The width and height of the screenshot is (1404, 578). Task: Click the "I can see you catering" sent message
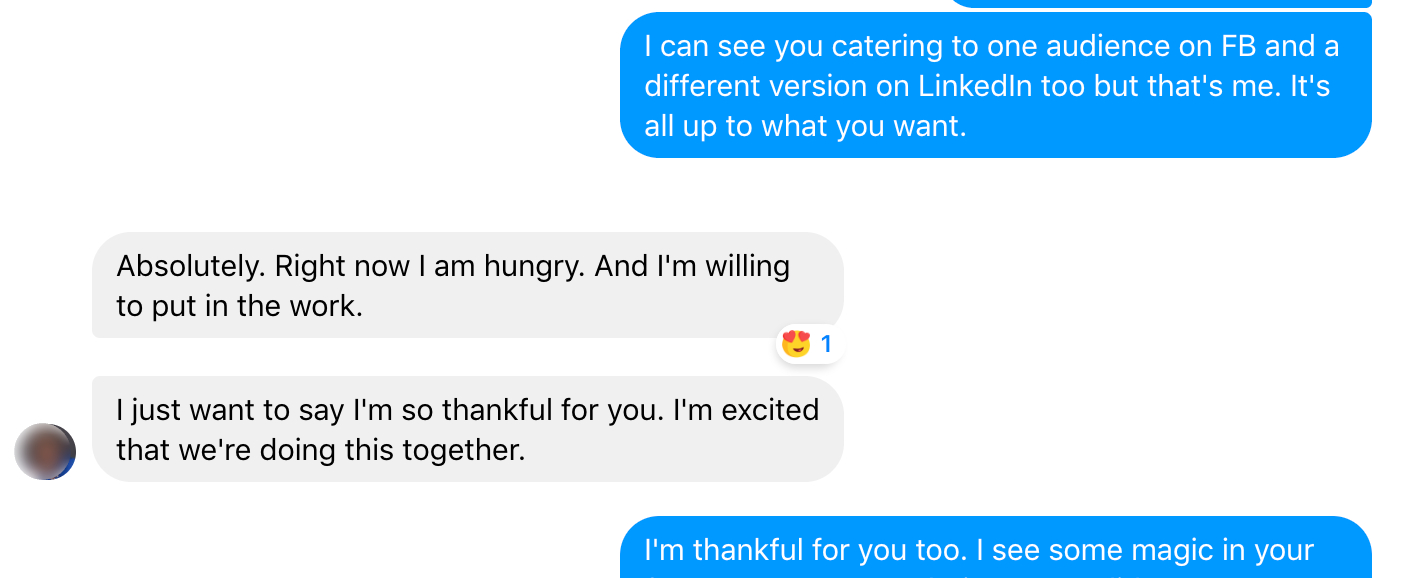pos(995,86)
